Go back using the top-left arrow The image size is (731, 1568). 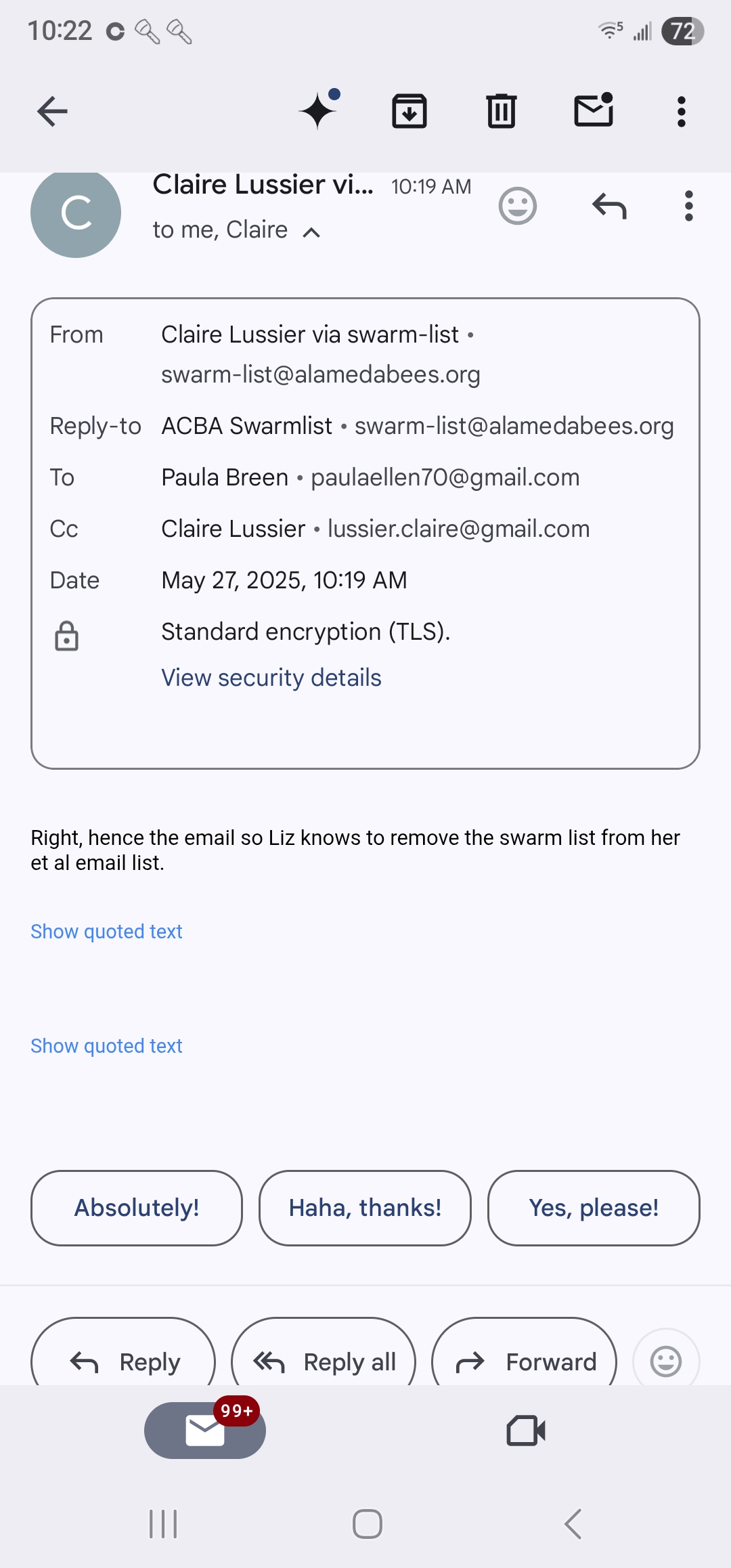[52, 112]
